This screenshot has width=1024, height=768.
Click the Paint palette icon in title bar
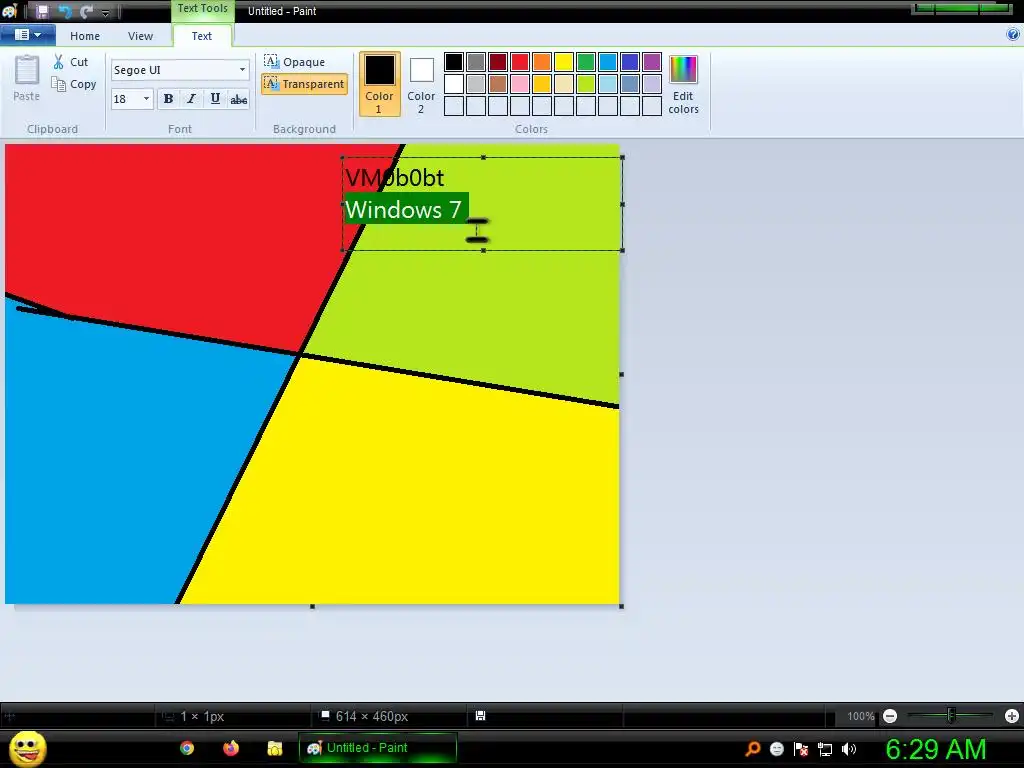click(x=10, y=11)
